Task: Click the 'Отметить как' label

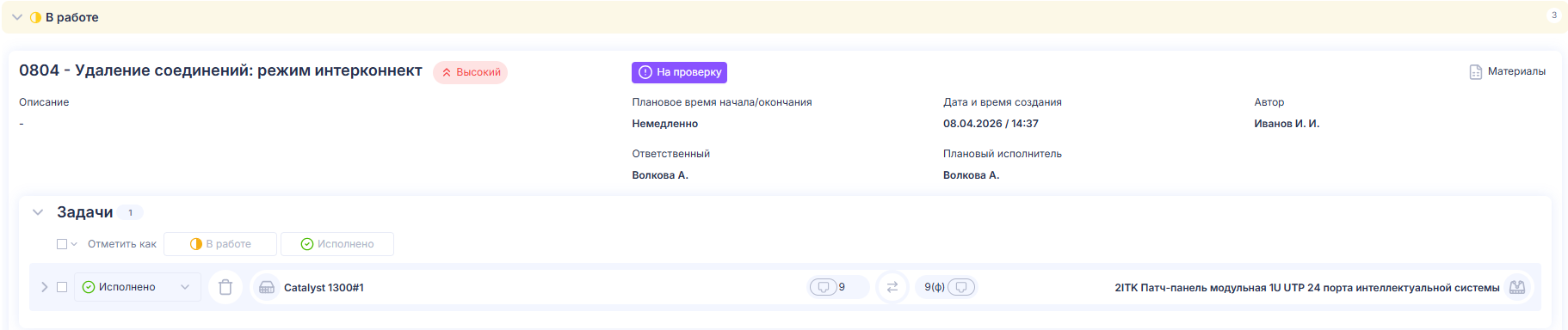Action: click(122, 244)
